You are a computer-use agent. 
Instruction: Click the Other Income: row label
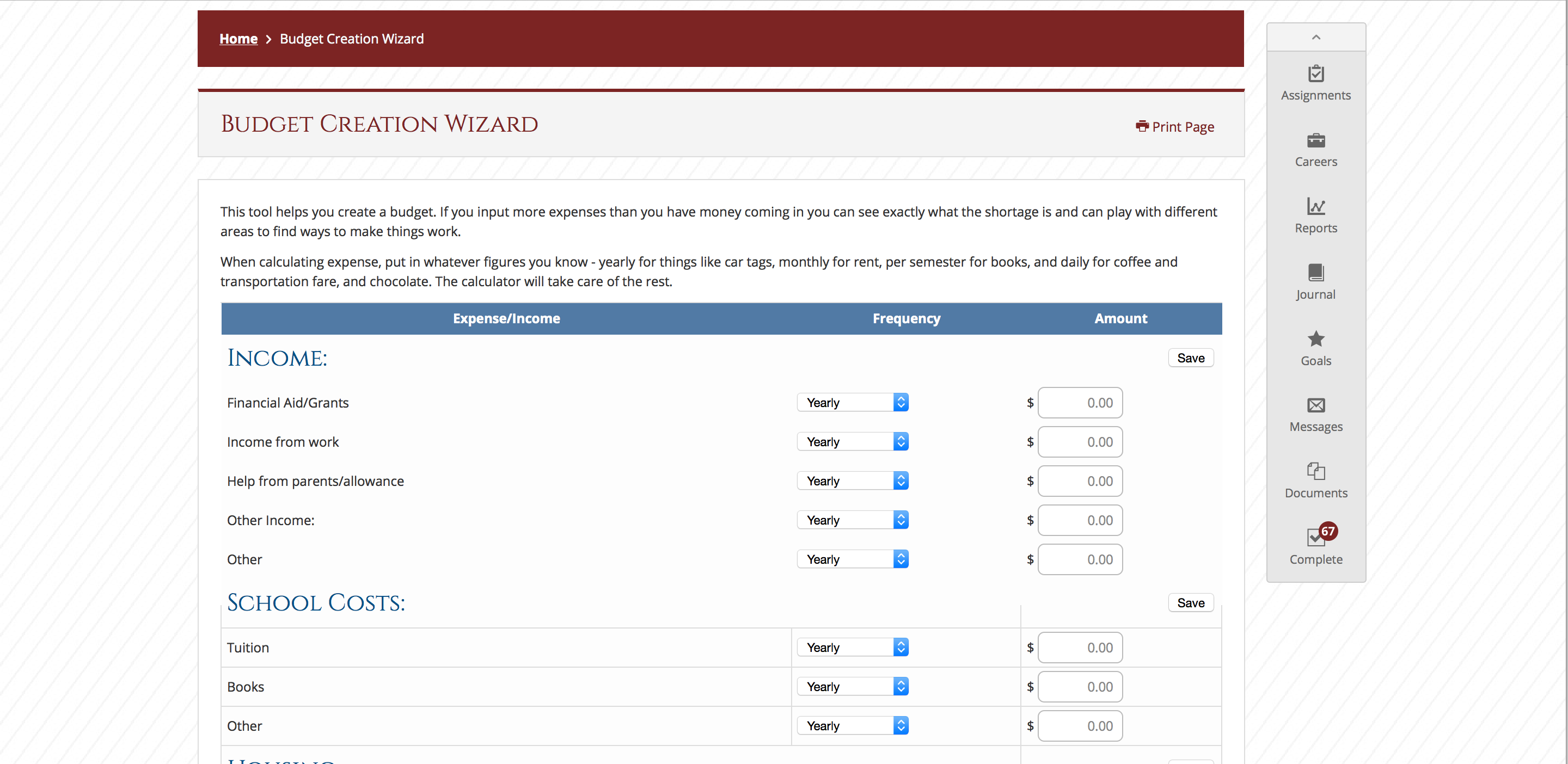pos(270,520)
